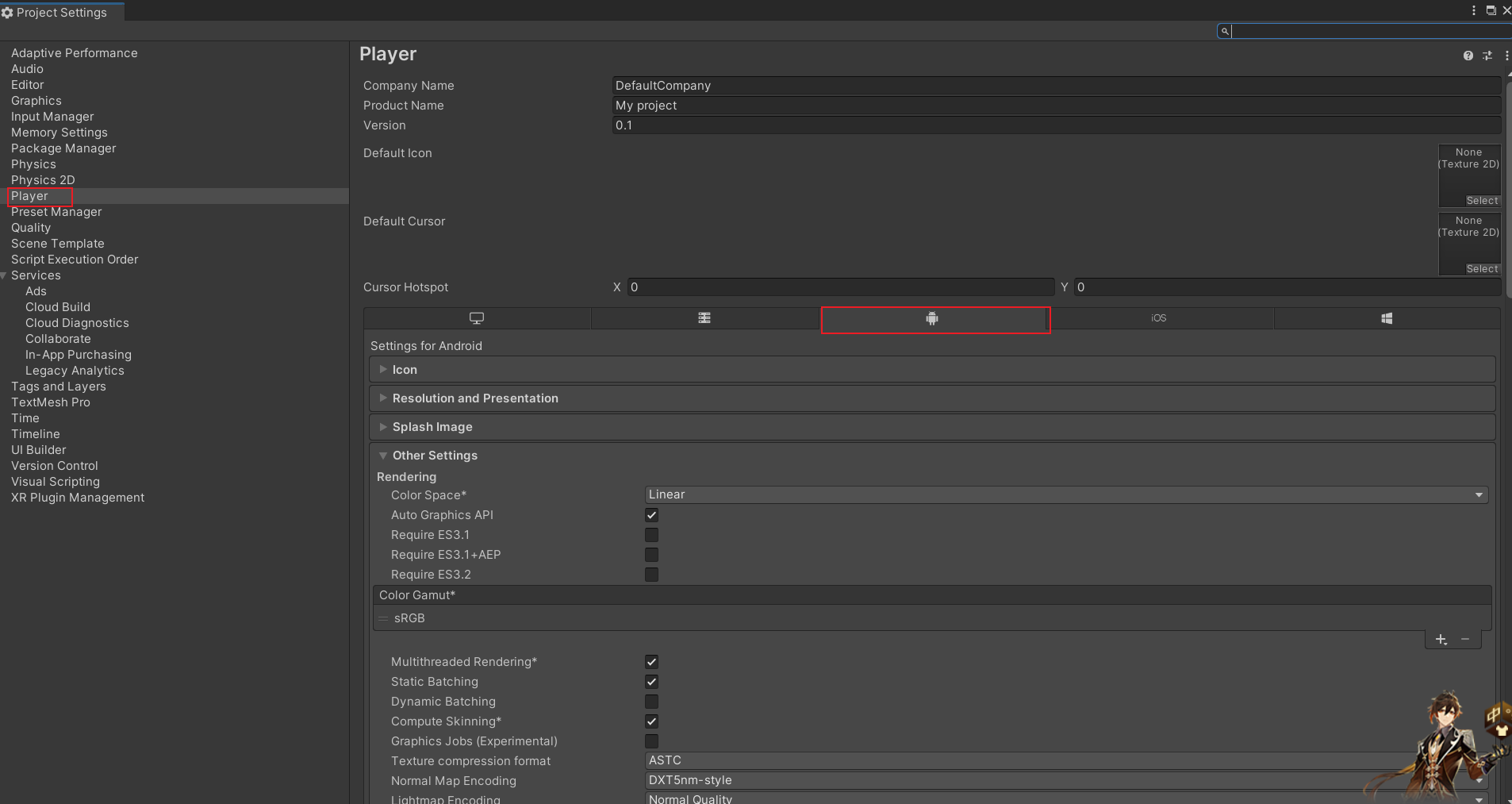
Task: Grab the sRGB reorder handle
Action: point(384,618)
